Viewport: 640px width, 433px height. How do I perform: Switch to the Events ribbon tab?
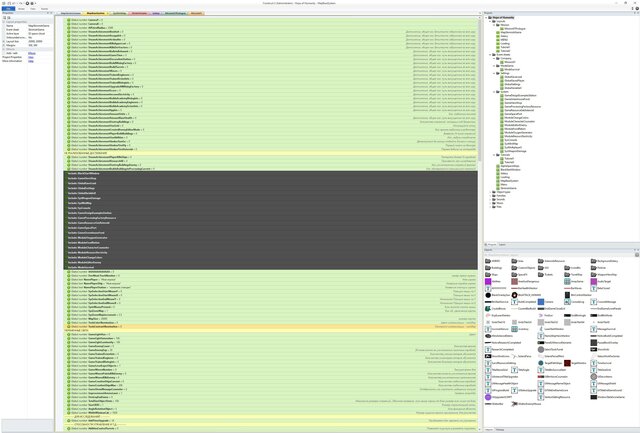pos(44,9)
